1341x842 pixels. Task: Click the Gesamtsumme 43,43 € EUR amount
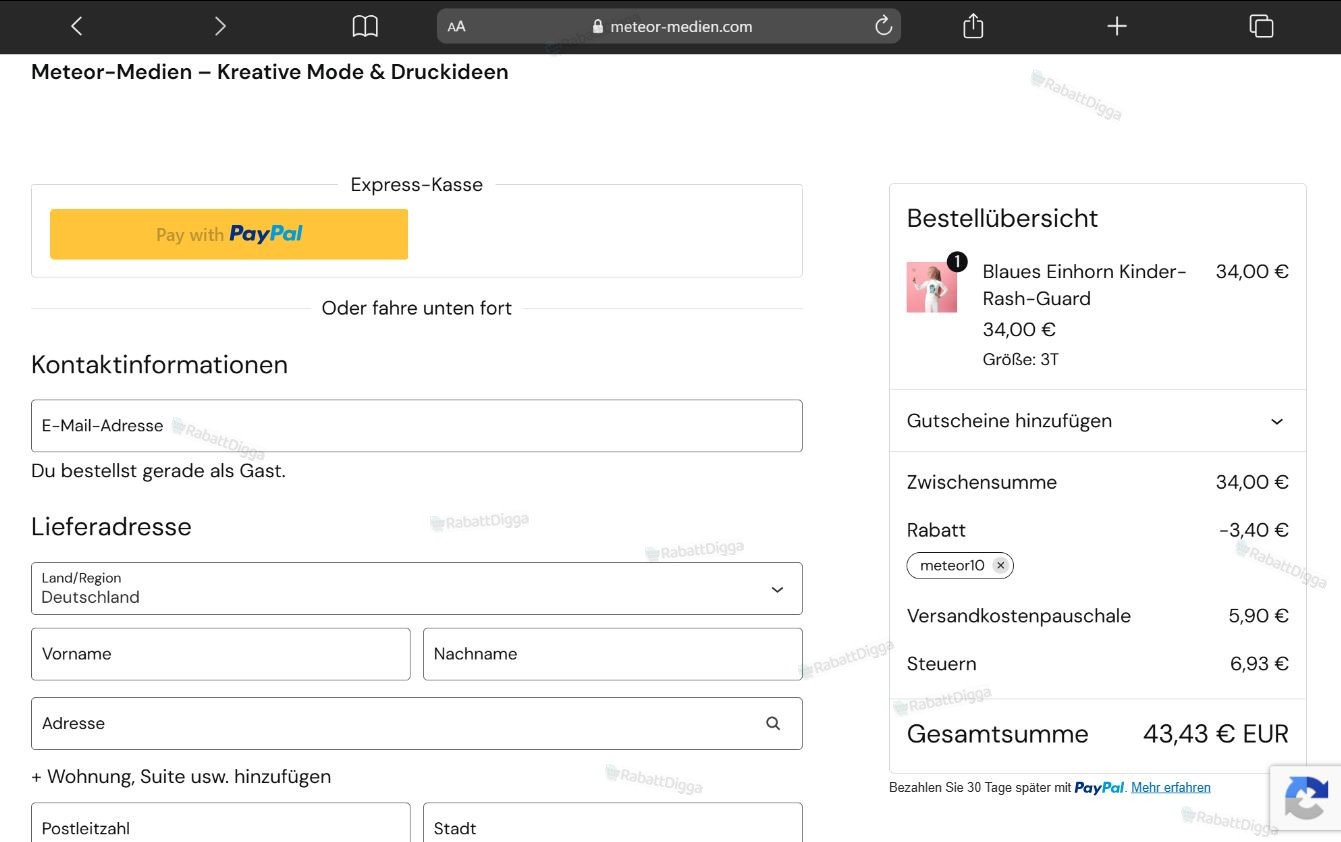tap(1215, 734)
